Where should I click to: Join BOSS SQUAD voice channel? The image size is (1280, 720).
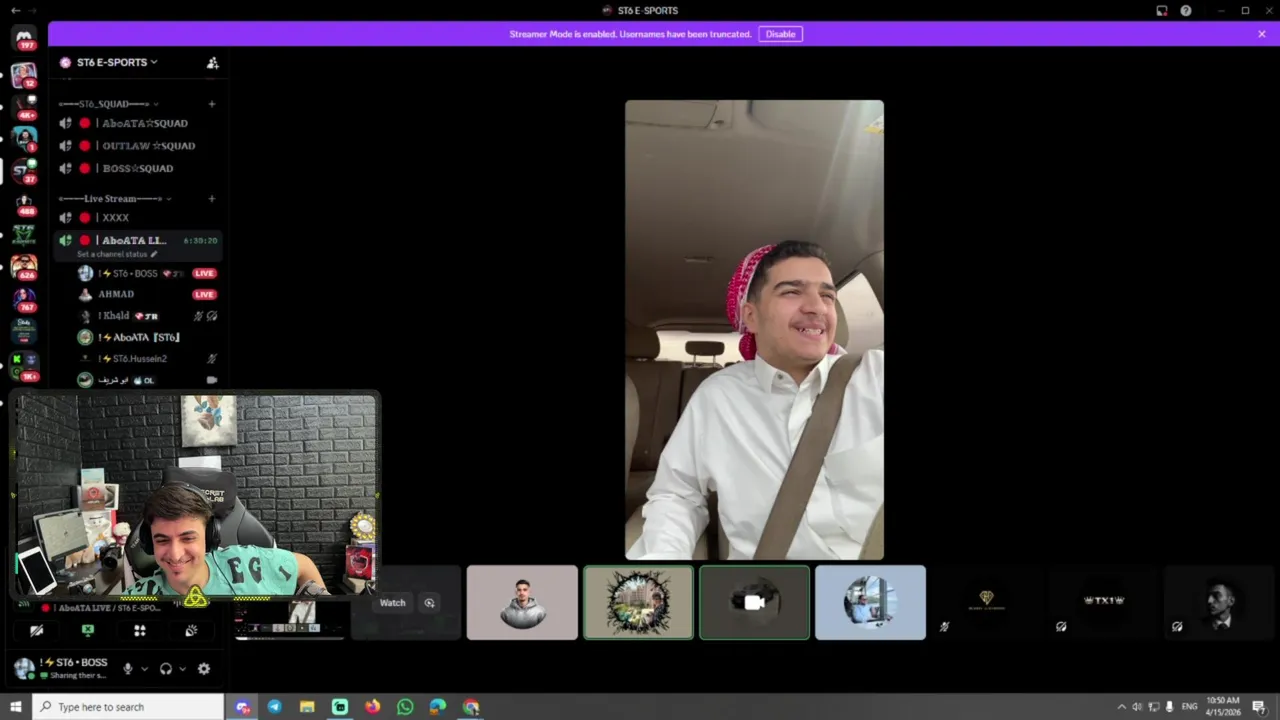[x=137, y=168]
